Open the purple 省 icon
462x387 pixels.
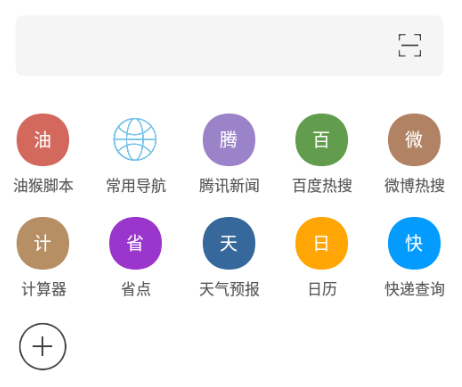tap(135, 243)
